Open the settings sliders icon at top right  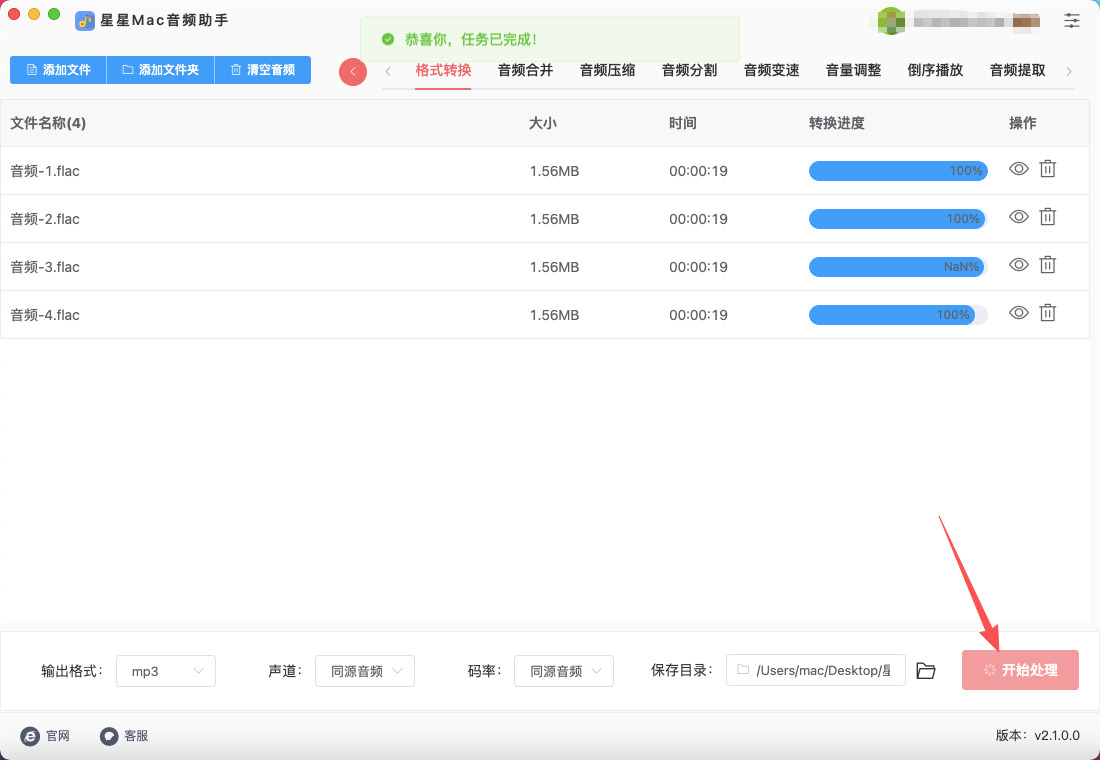point(1072,20)
